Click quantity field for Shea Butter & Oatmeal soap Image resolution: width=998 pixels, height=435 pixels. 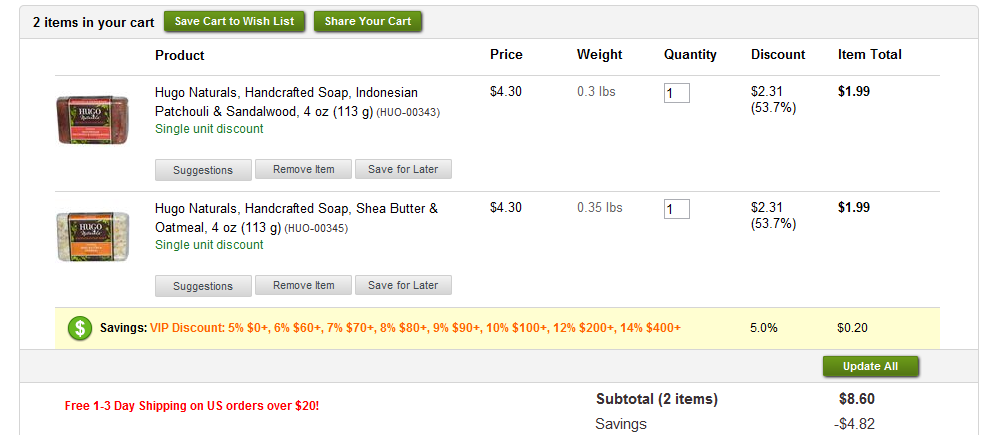point(676,209)
